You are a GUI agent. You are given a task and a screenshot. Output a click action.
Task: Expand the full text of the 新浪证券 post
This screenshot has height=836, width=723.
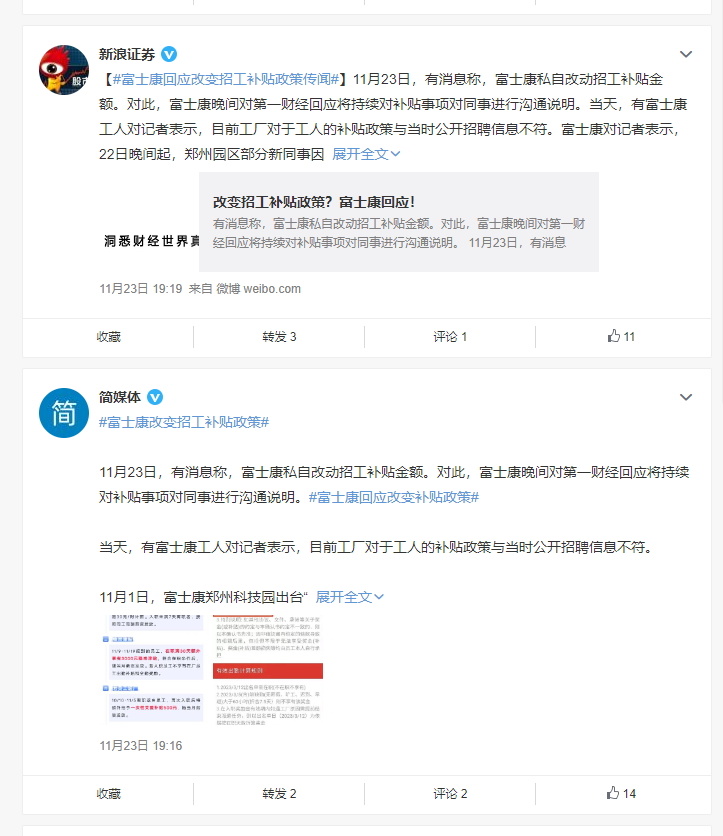pos(366,154)
